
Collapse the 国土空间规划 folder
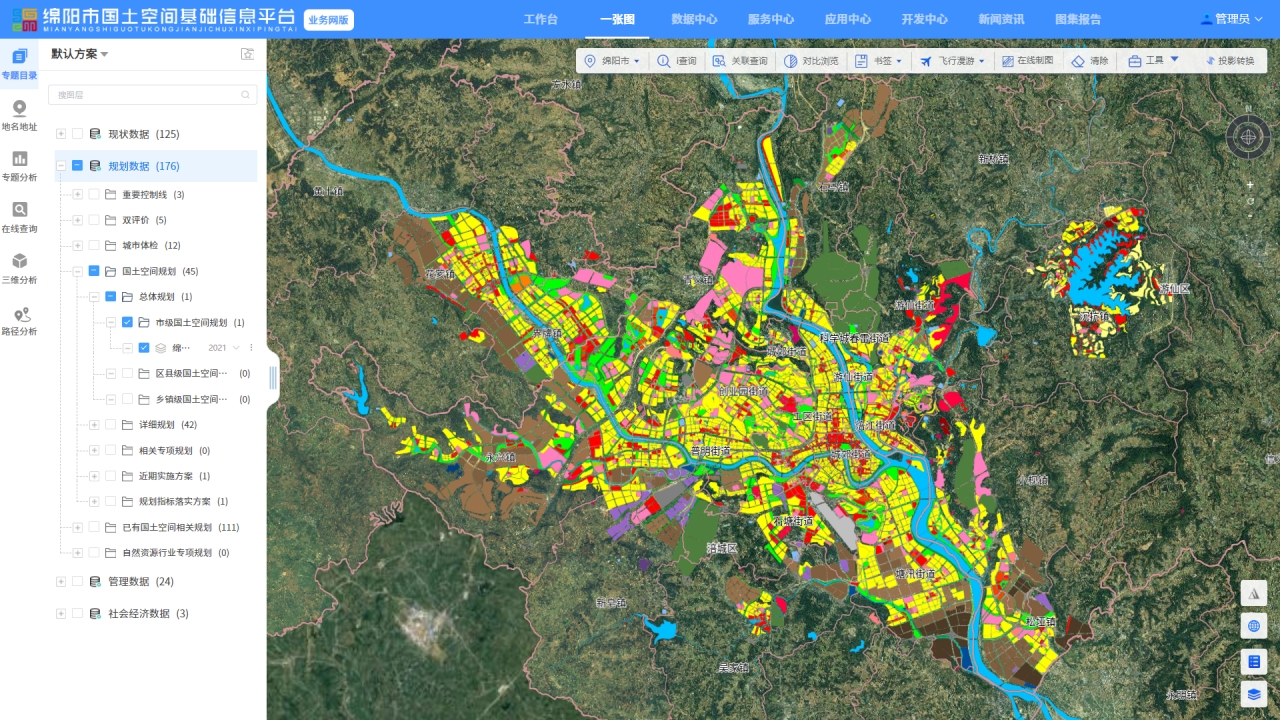click(77, 271)
